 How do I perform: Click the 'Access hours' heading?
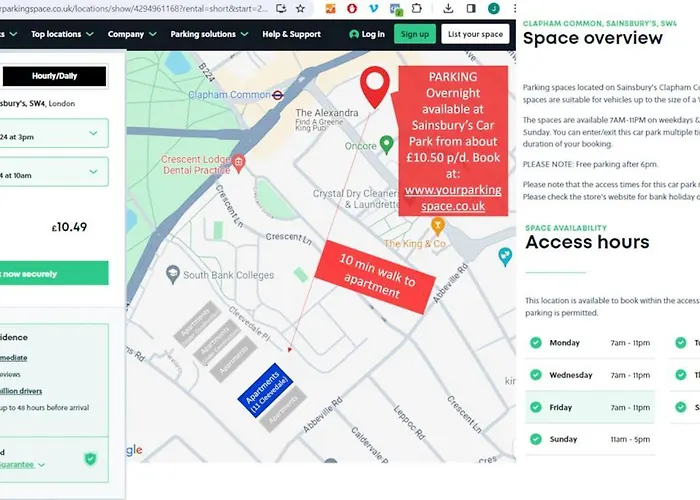click(x=588, y=242)
